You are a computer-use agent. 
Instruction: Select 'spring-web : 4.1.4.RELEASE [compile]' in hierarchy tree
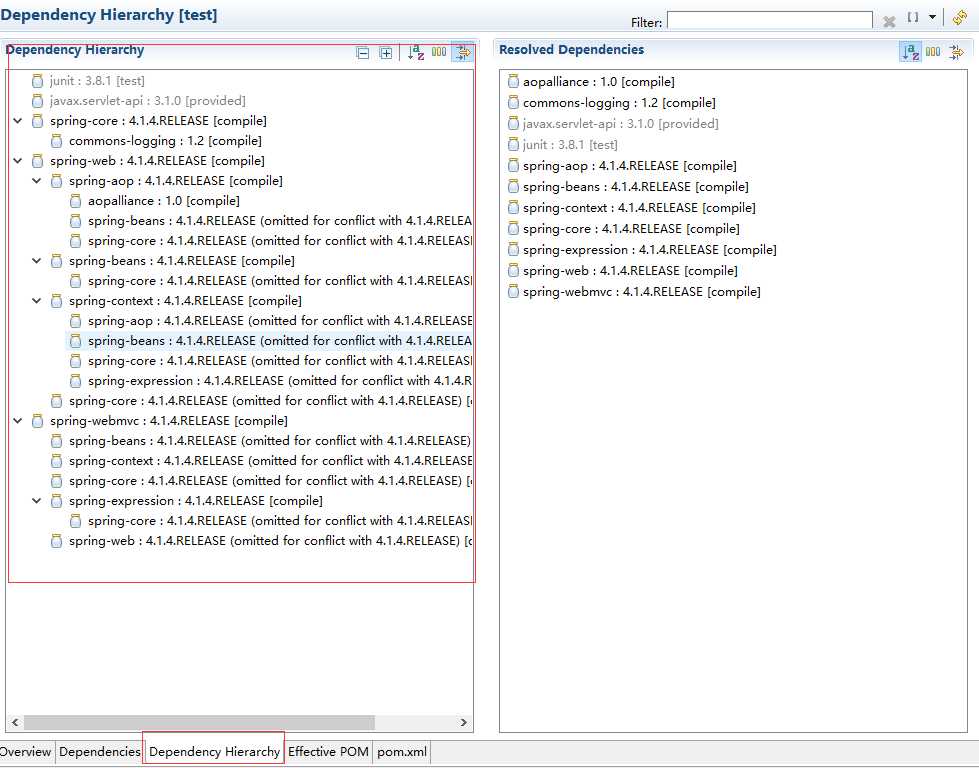[x=157, y=160]
